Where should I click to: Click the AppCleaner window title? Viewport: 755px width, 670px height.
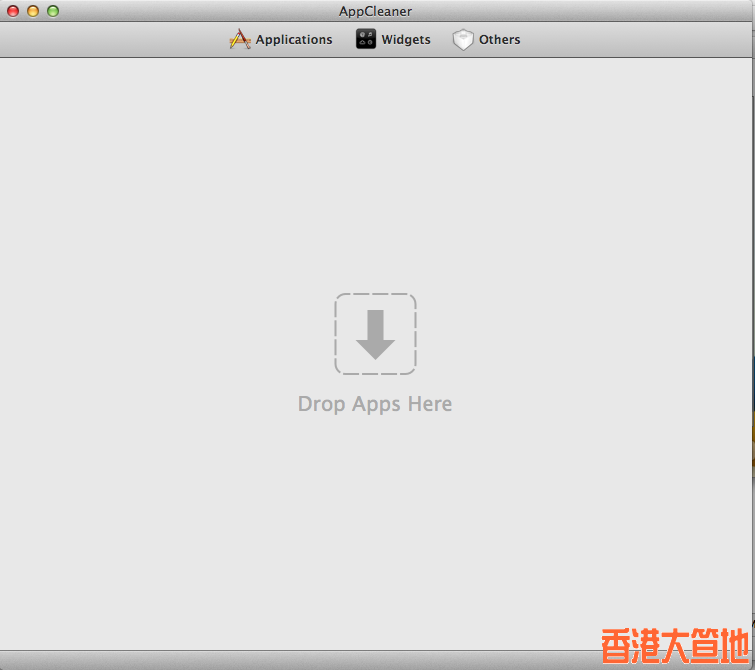pyautogui.click(x=375, y=11)
